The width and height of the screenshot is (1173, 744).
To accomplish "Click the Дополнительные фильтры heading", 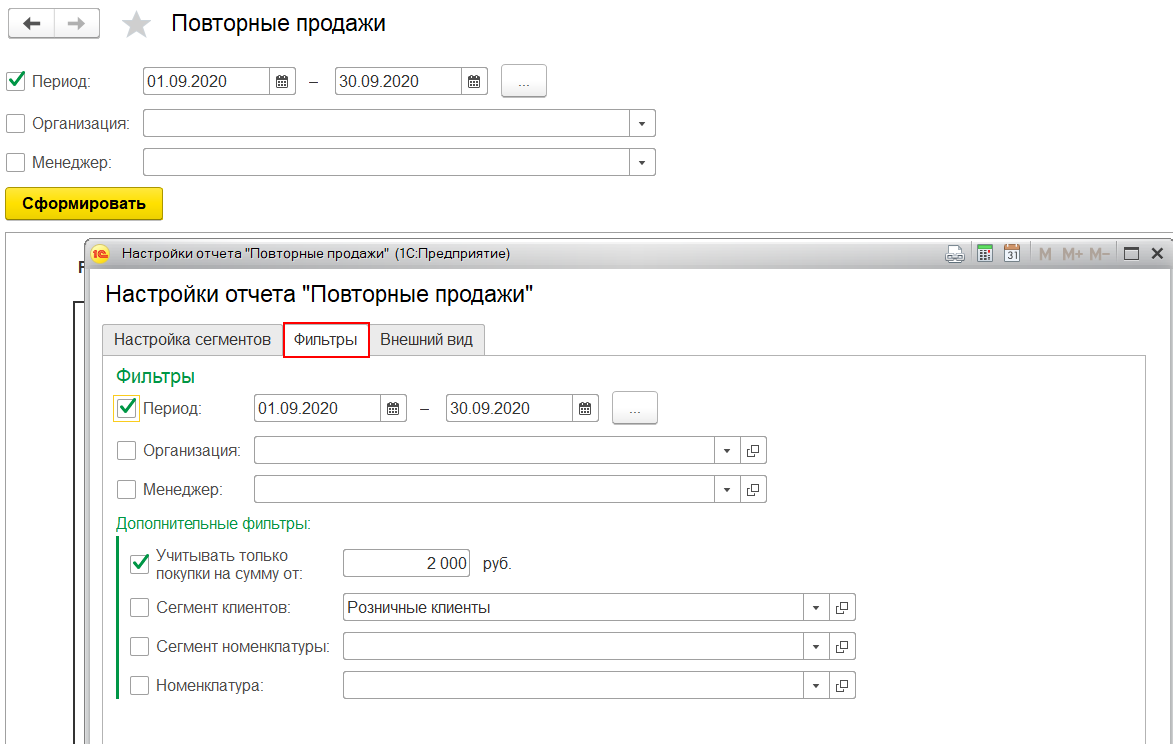I will pos(213,524).
